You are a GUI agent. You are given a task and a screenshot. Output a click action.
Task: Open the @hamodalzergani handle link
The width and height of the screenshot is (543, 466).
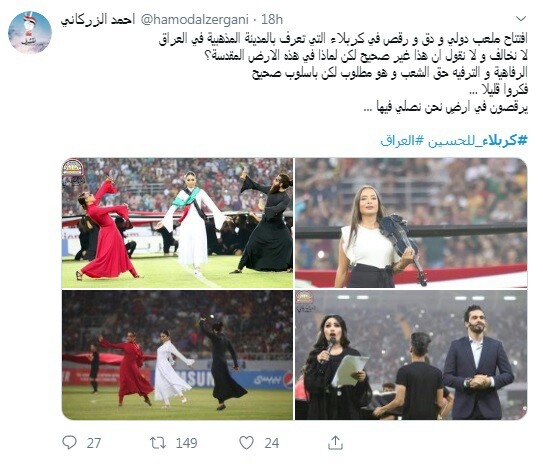coord(194,20)
